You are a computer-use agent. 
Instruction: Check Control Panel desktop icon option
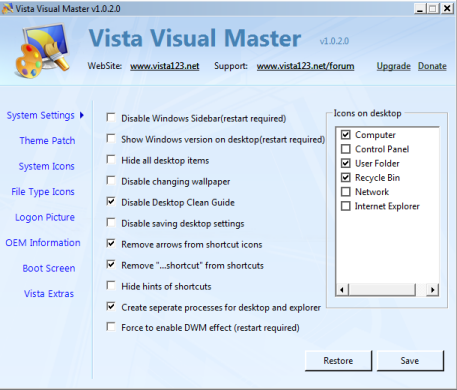pyautogui.click(x=346, y=149)
